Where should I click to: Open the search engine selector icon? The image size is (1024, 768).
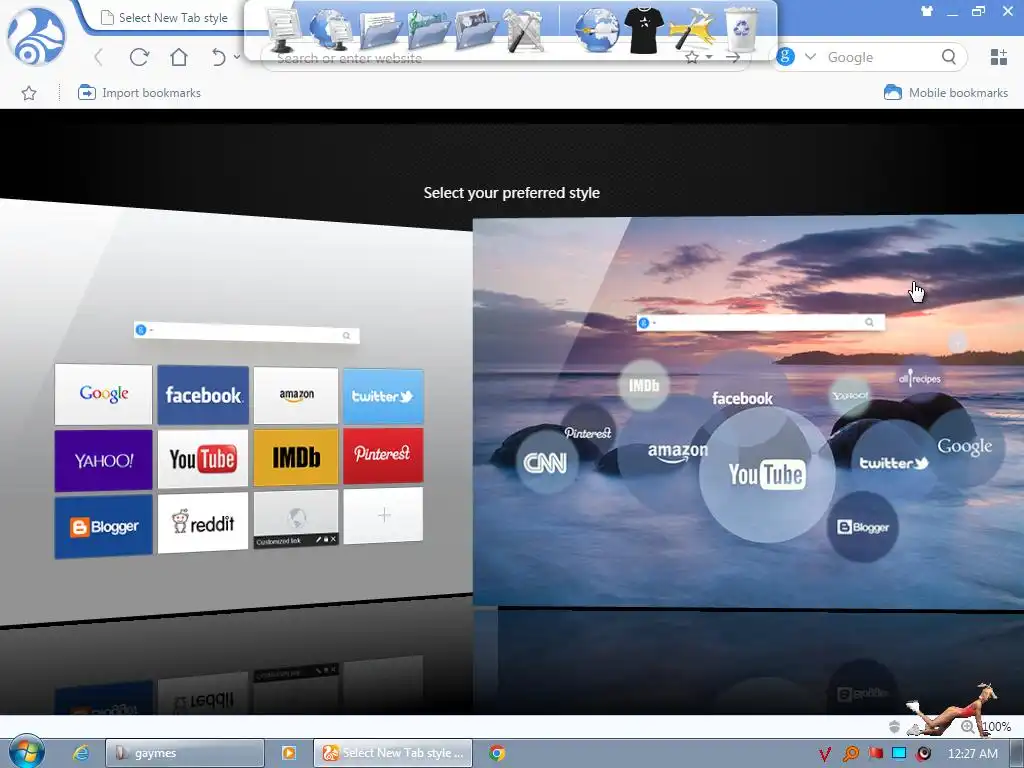(785, 57)
